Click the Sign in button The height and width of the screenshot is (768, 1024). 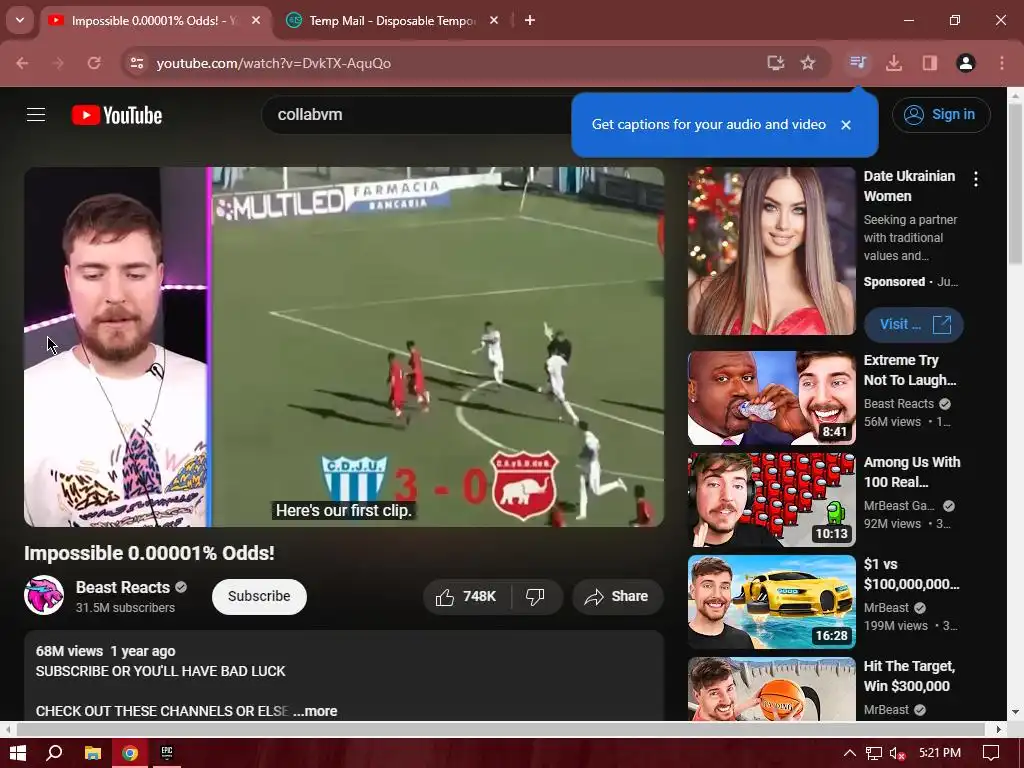(x=941, y=114)
